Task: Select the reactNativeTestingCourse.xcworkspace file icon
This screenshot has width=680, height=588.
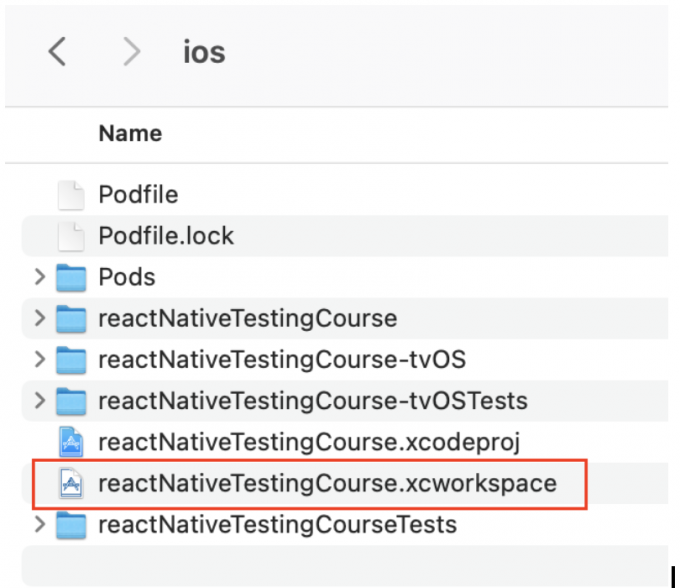Action: coord(71,483)
